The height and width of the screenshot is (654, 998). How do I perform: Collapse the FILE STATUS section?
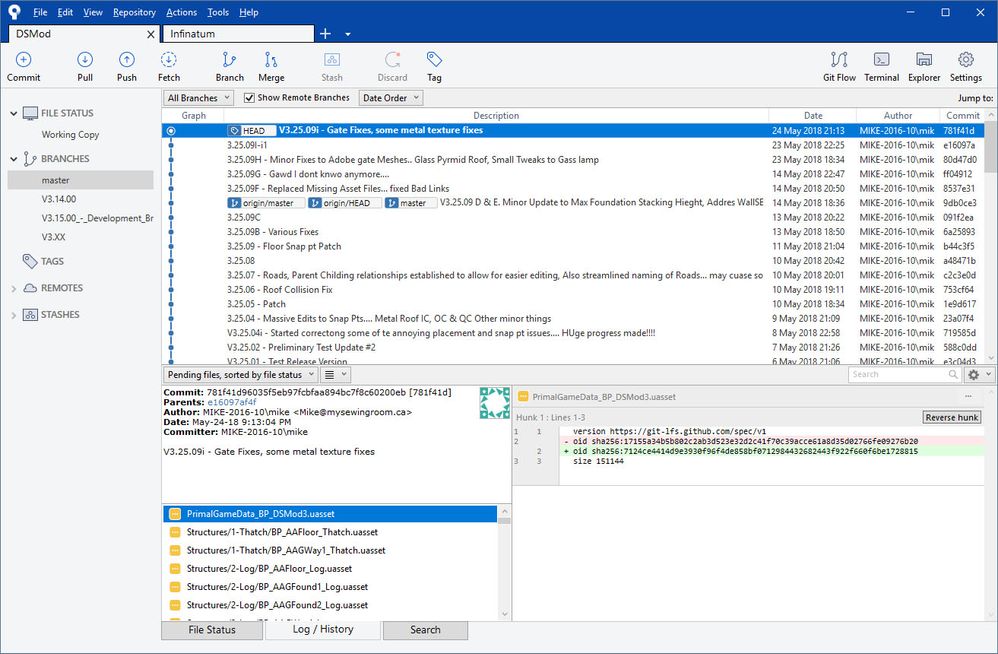click(x=13, y=113)
